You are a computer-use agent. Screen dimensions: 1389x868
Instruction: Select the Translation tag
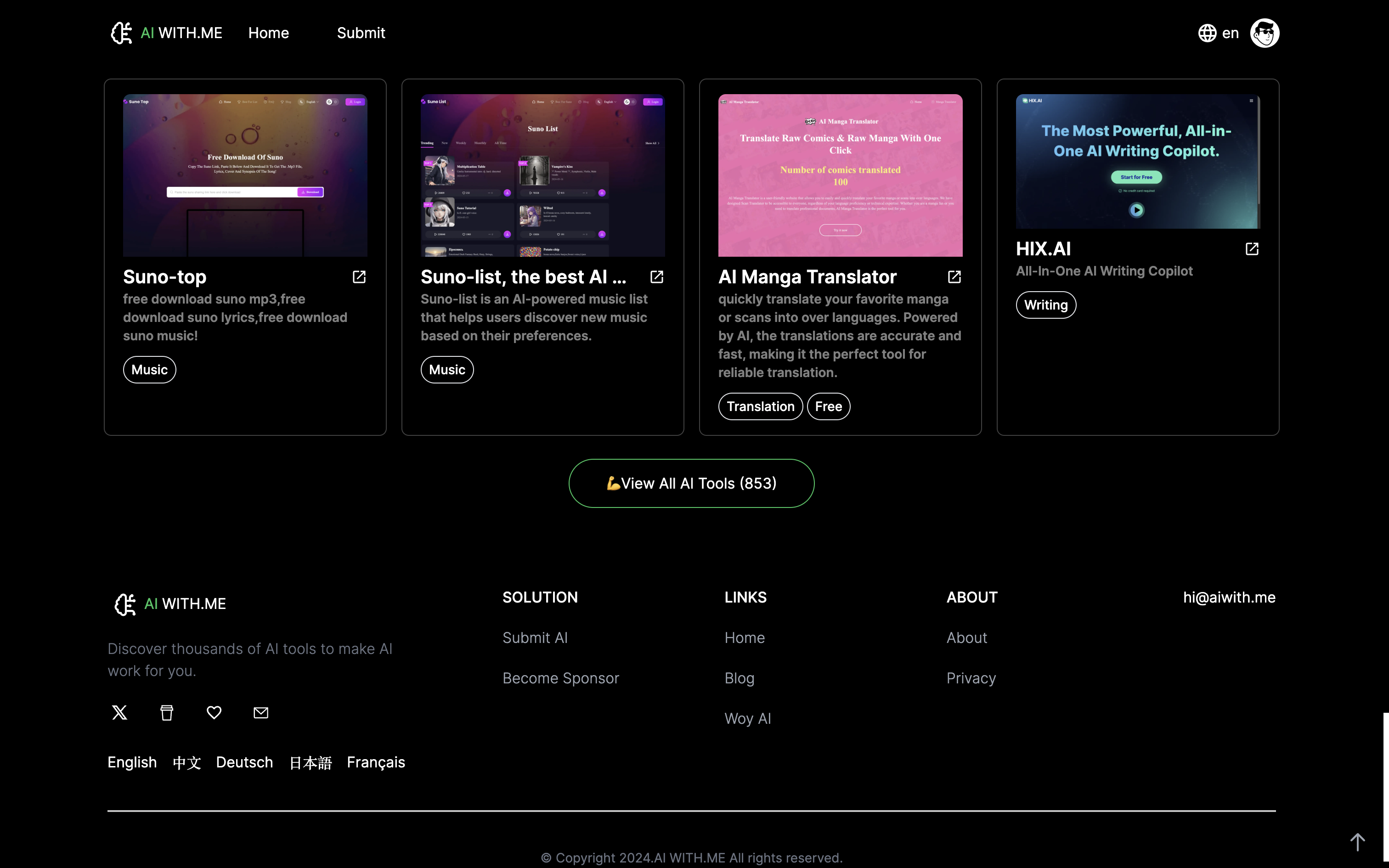(760, 406)
